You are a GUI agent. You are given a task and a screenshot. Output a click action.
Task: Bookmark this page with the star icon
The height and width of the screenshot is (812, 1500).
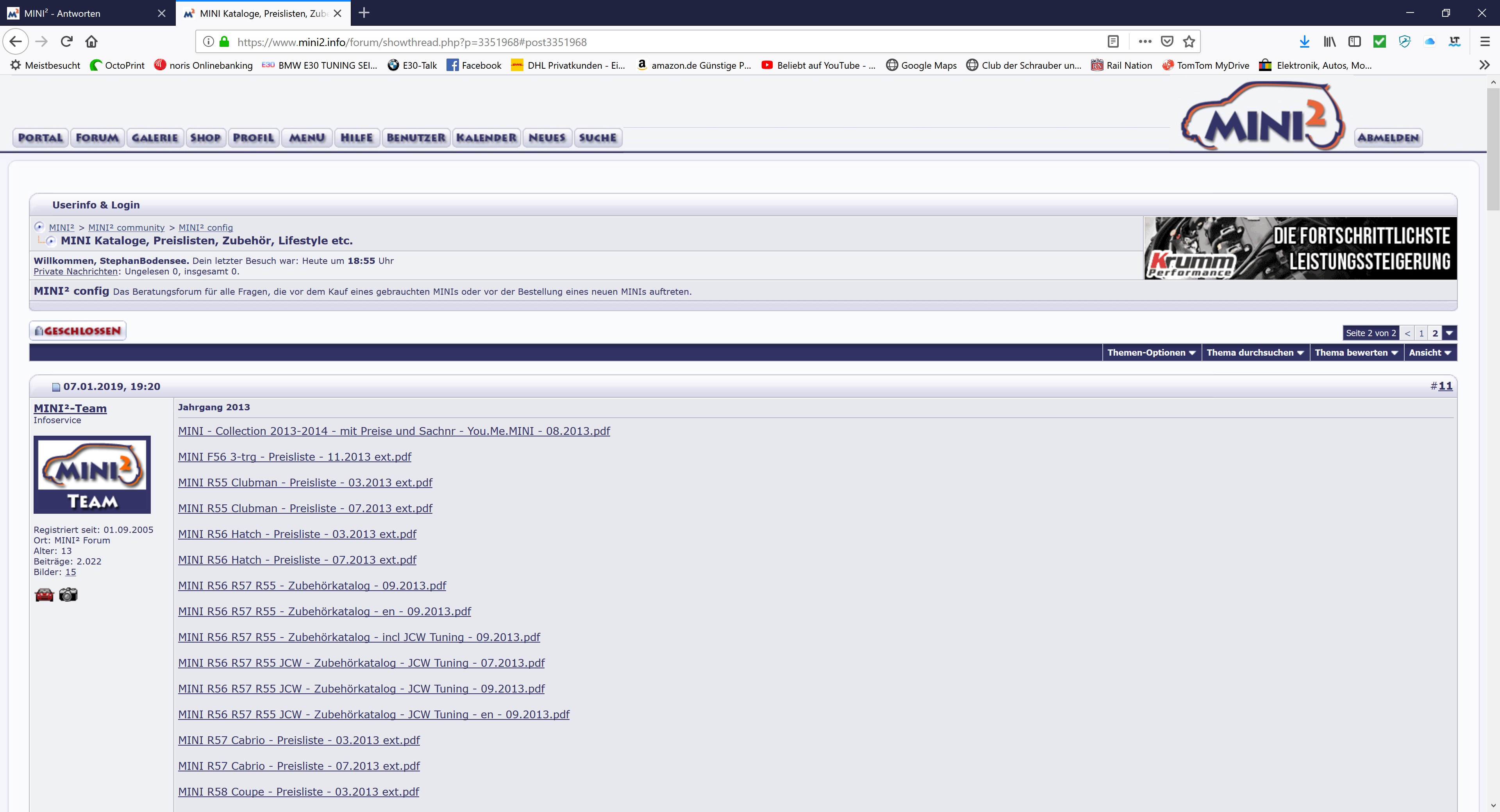tap(1189, 41)
